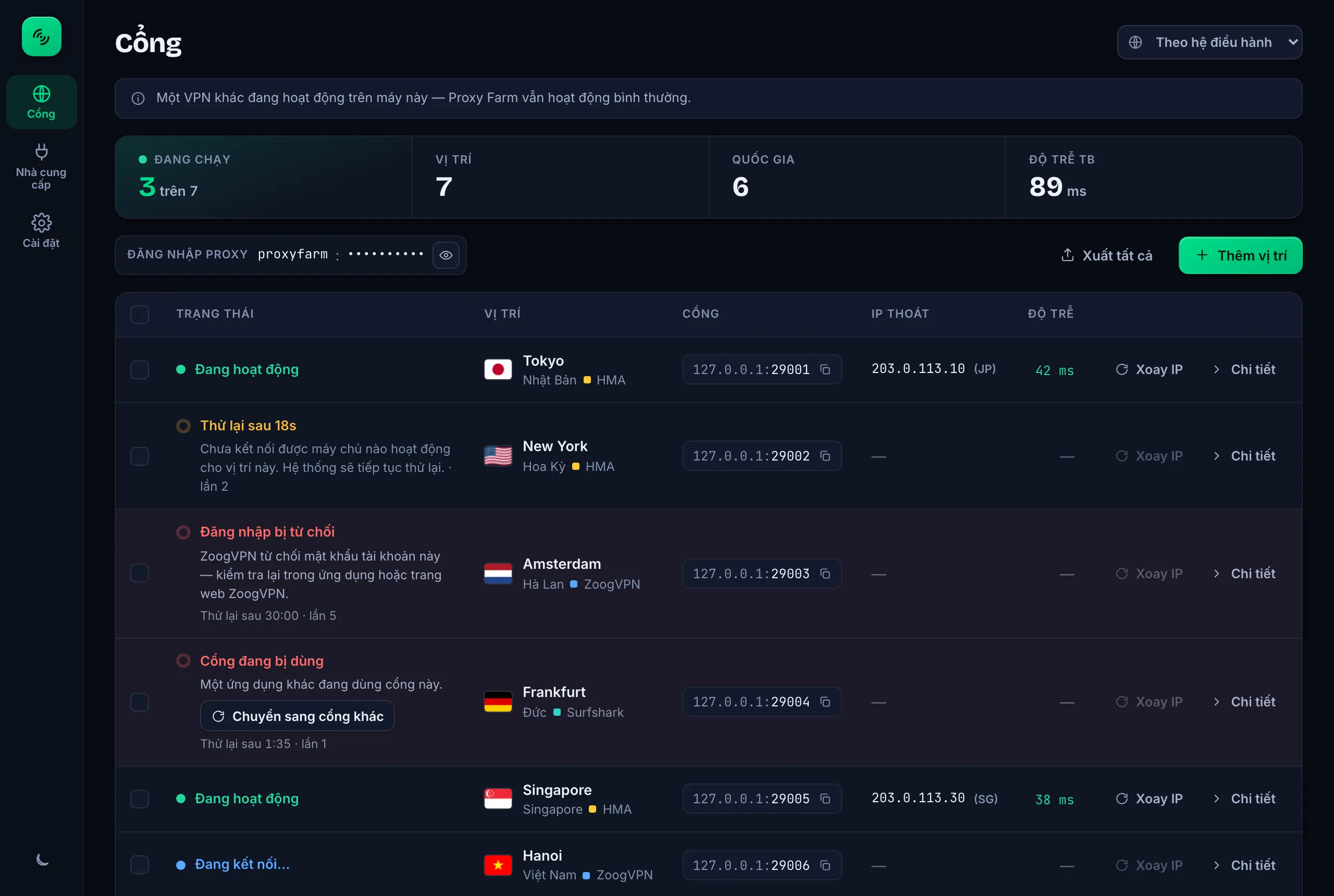This screenshot has width=1334, height=896.
Task: Click the Singapore flag icon
Action: pos(498,798)
